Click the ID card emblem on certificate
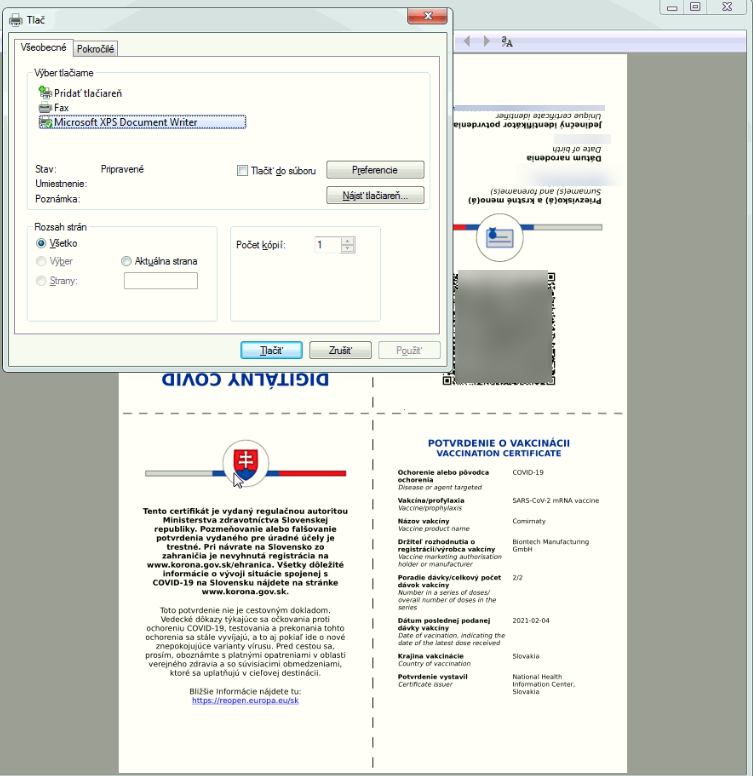753x776 pixels. point(500,238)
